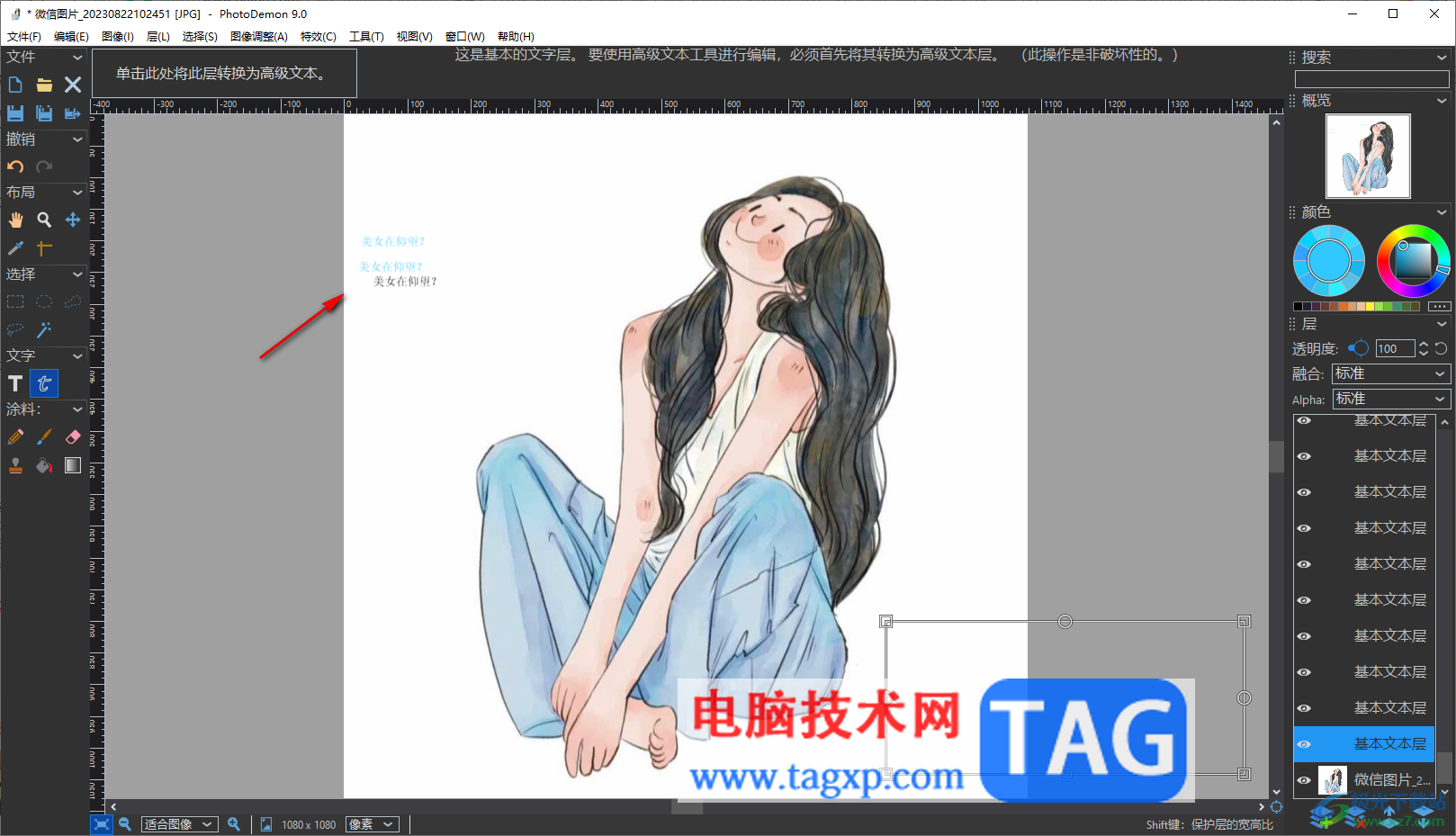Create a new image with the blank page icon
Viewport: 1456px width, 836px height.
(15, 85)
